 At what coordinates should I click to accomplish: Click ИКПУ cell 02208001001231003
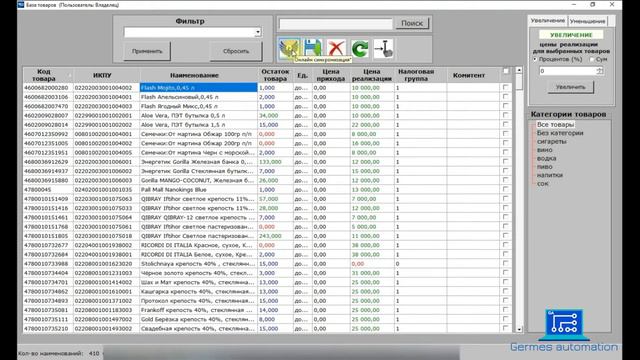pos(106,273)
